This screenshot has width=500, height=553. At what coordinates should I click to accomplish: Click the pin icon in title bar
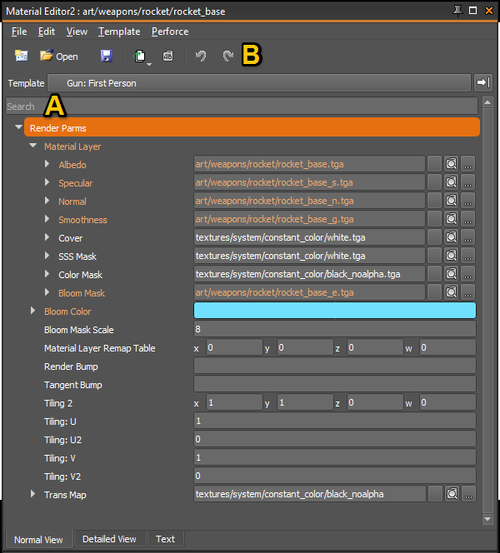point(458,11)
